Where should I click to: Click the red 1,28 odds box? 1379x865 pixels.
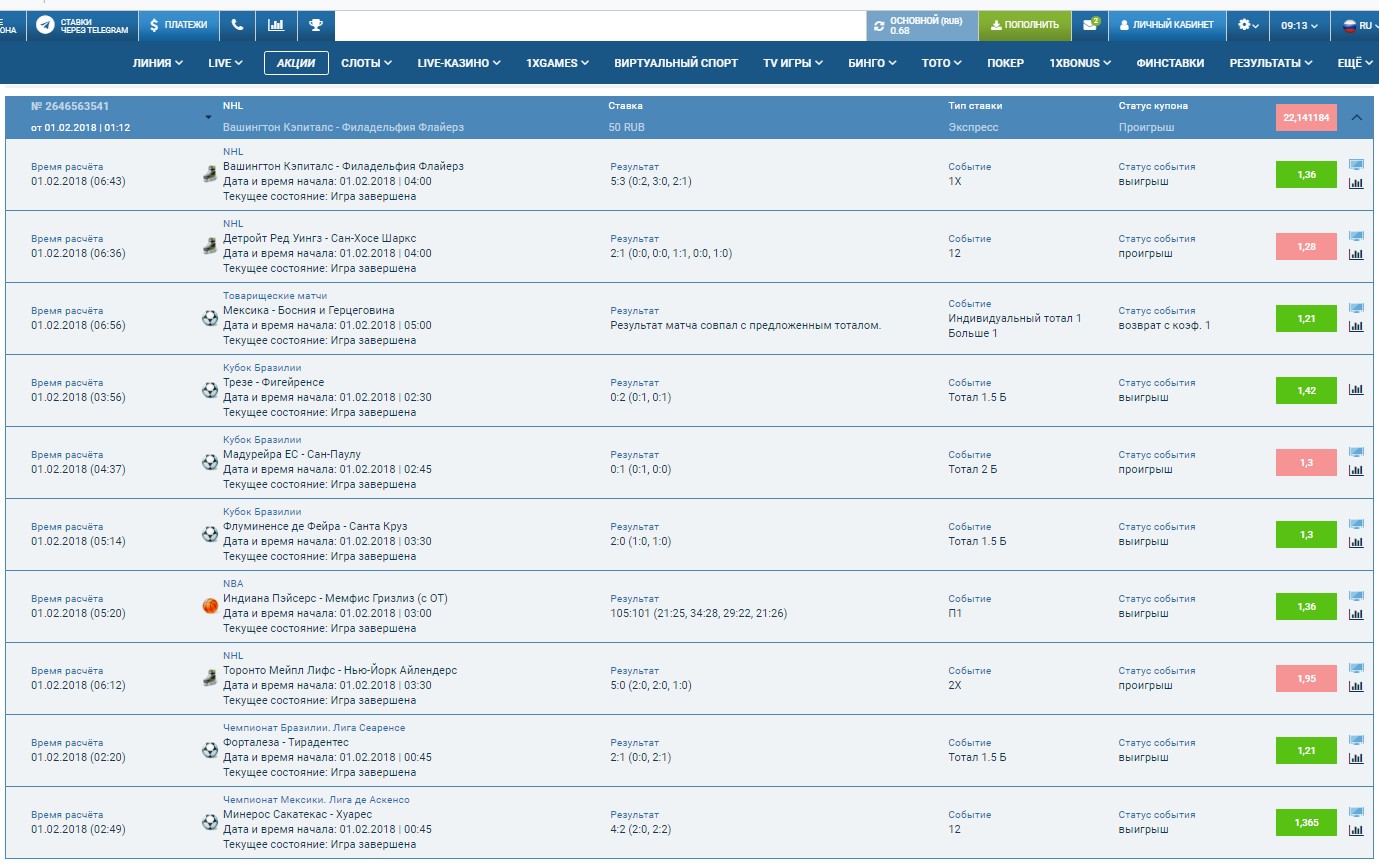click(x=1306, y=246)
